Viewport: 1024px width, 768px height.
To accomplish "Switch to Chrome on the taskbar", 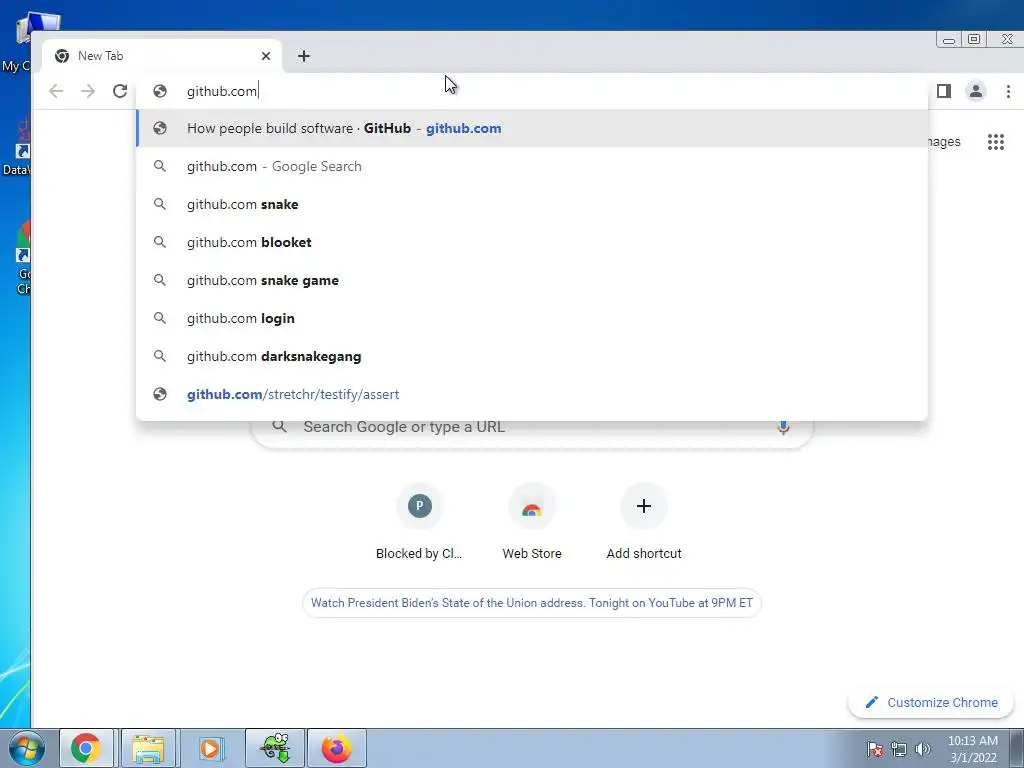I will [86, 748].
